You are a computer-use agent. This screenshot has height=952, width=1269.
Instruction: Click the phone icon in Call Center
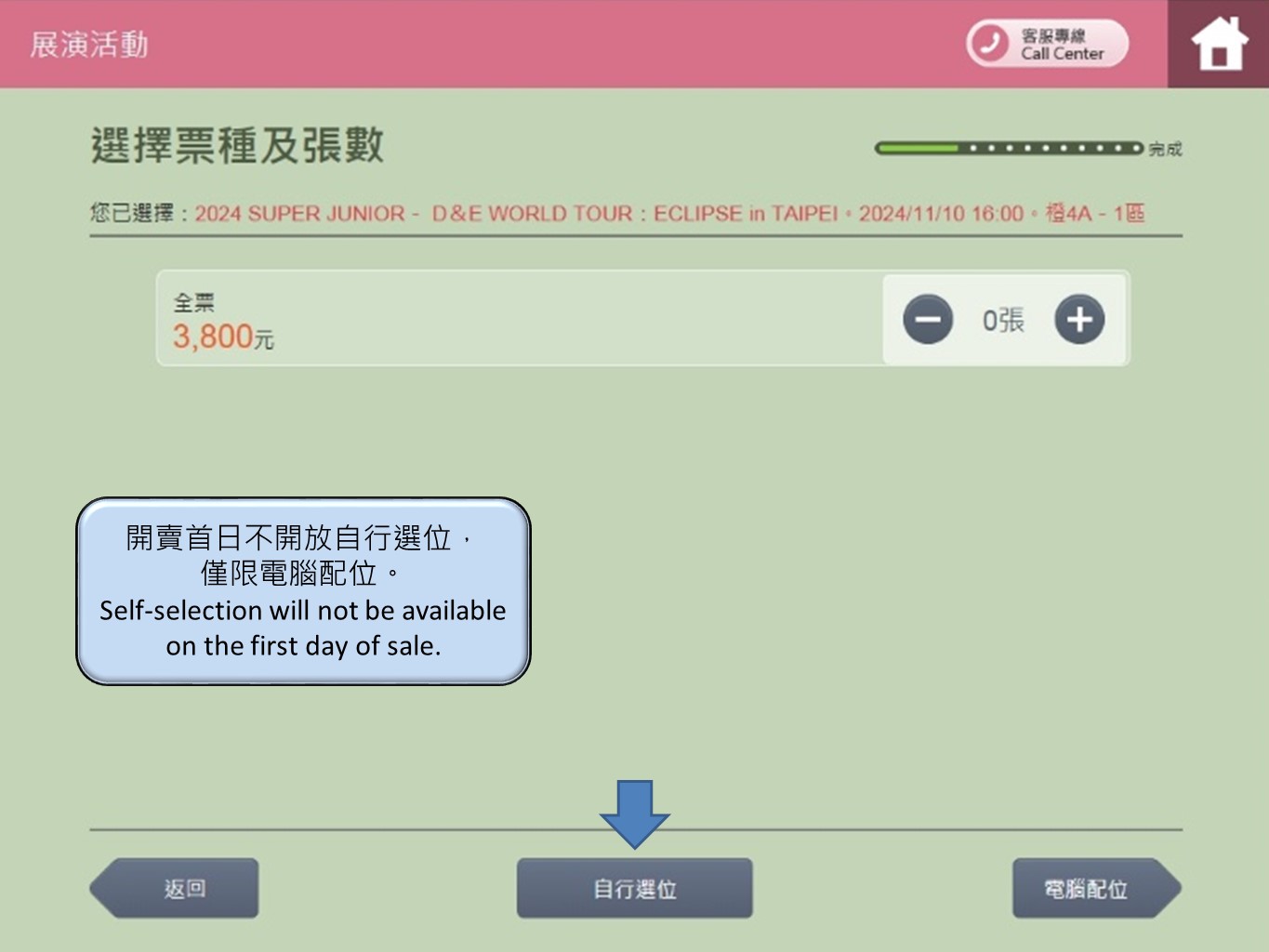point(989,44)
